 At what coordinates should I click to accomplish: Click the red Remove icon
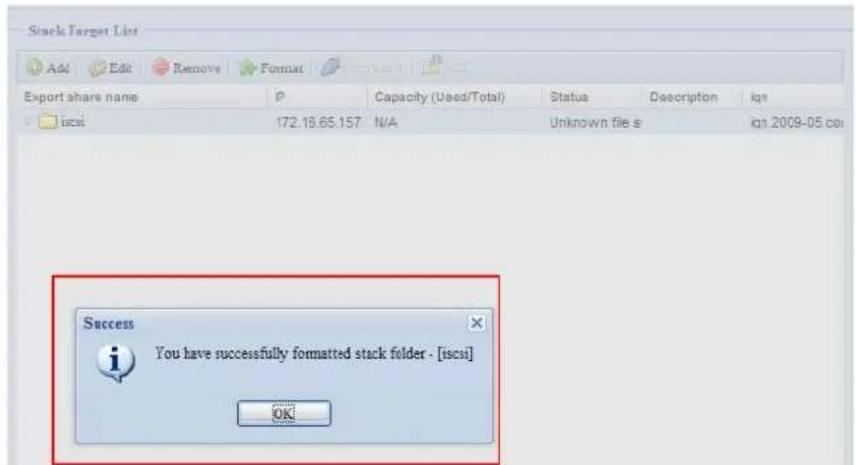pyautogui.click(x=160, y=68)
